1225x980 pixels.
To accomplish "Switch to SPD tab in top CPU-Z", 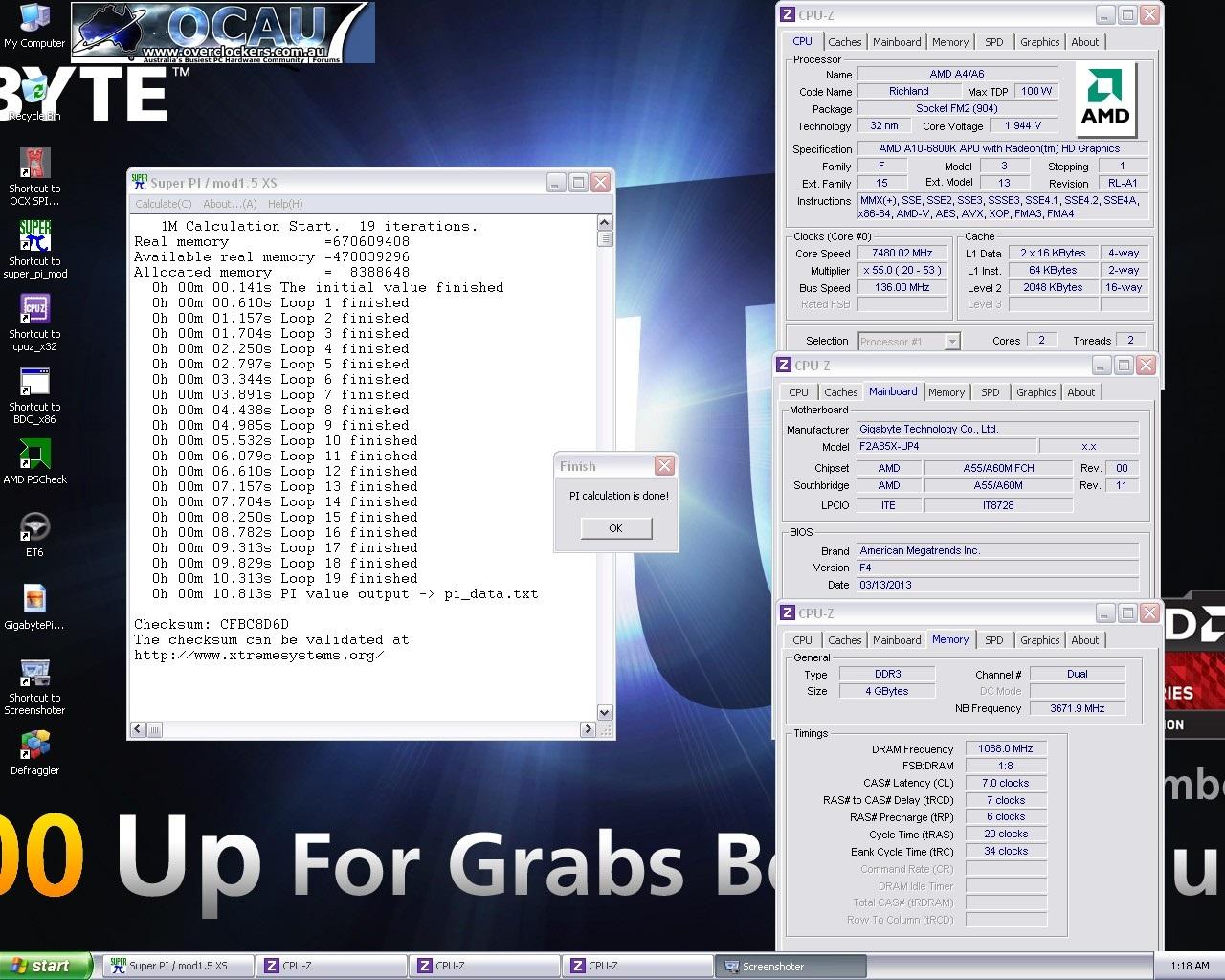I will pos(994,42).
